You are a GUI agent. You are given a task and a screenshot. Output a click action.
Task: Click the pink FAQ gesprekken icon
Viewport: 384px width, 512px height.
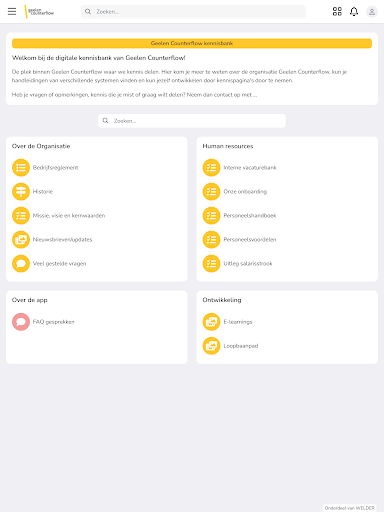[x=21, y=322]
